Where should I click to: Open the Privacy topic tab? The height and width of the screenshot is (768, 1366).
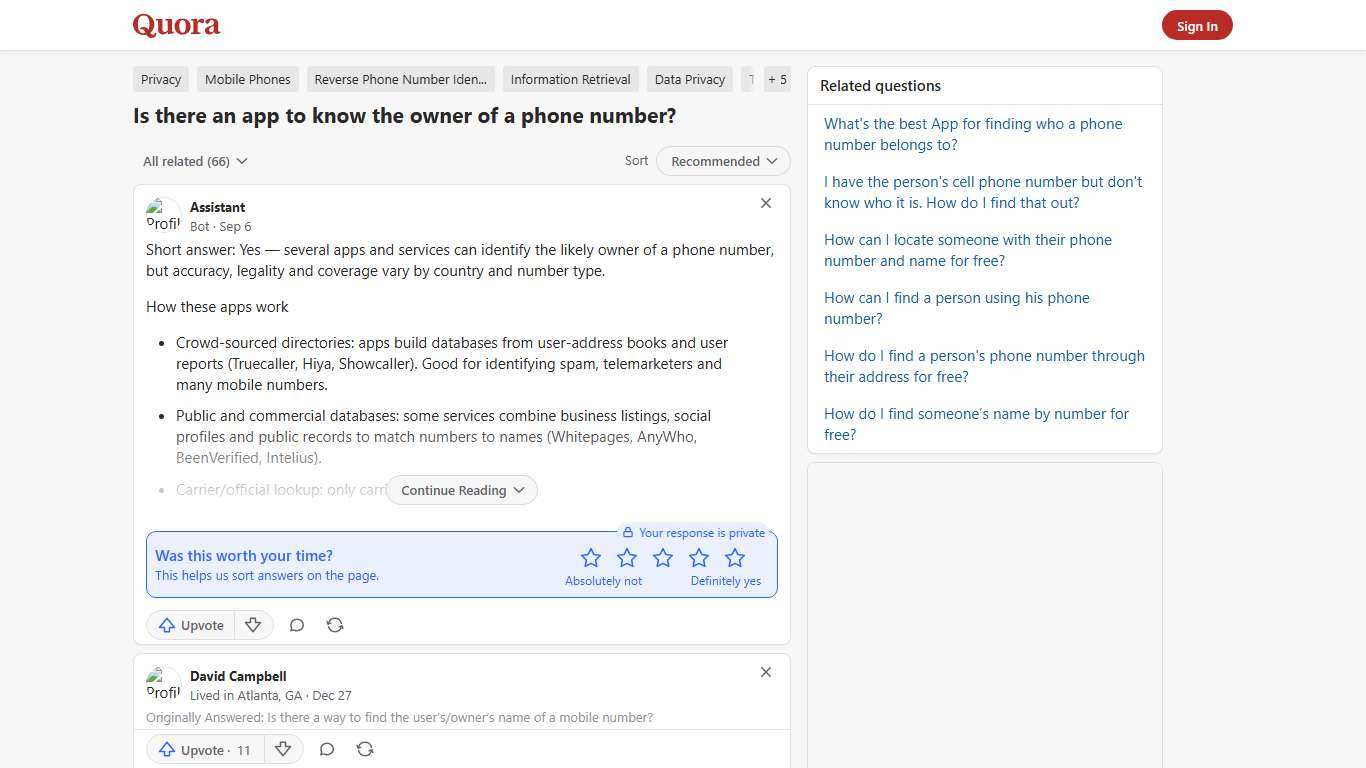160,79
